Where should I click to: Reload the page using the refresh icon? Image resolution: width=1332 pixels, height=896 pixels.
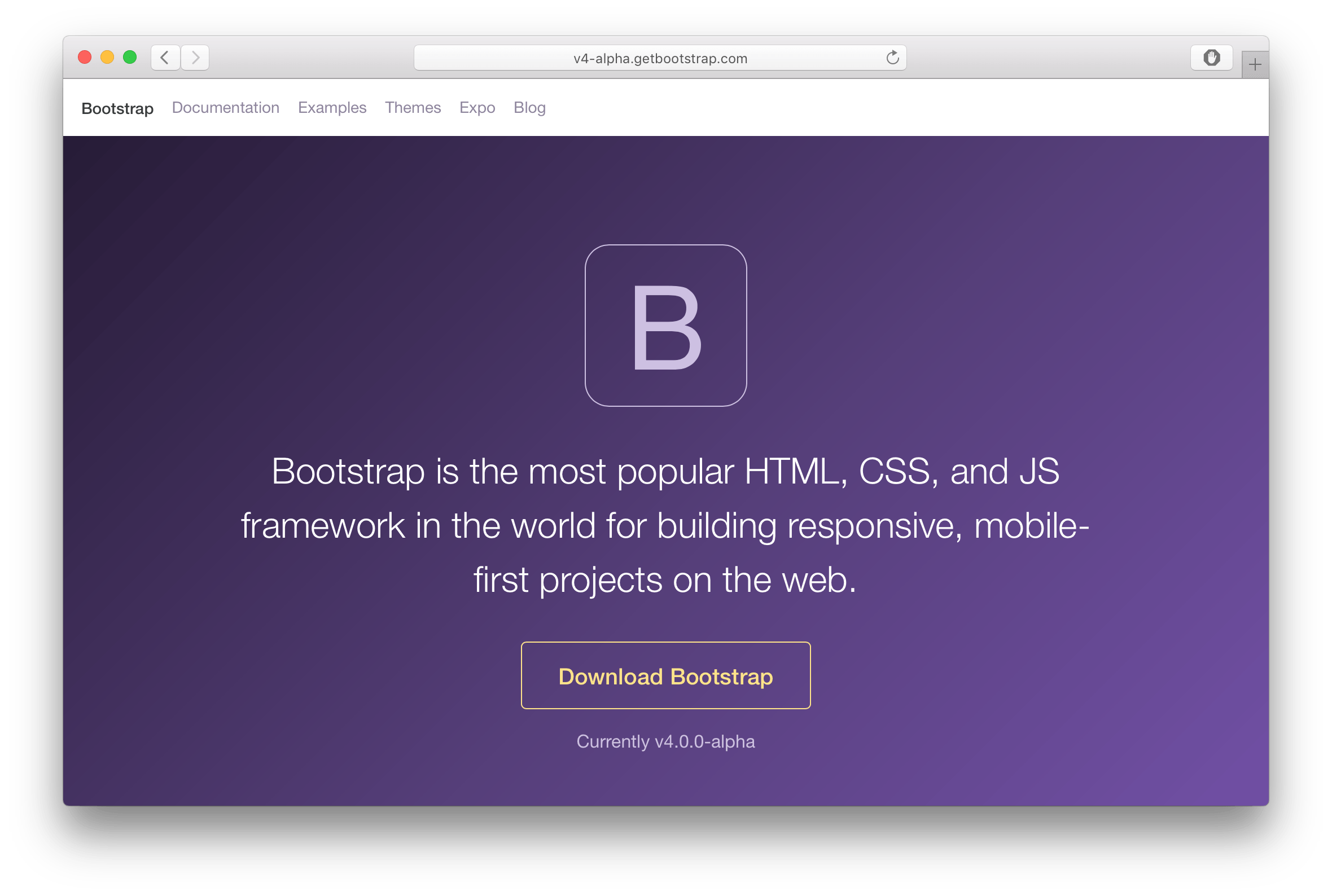coord(892,58)
